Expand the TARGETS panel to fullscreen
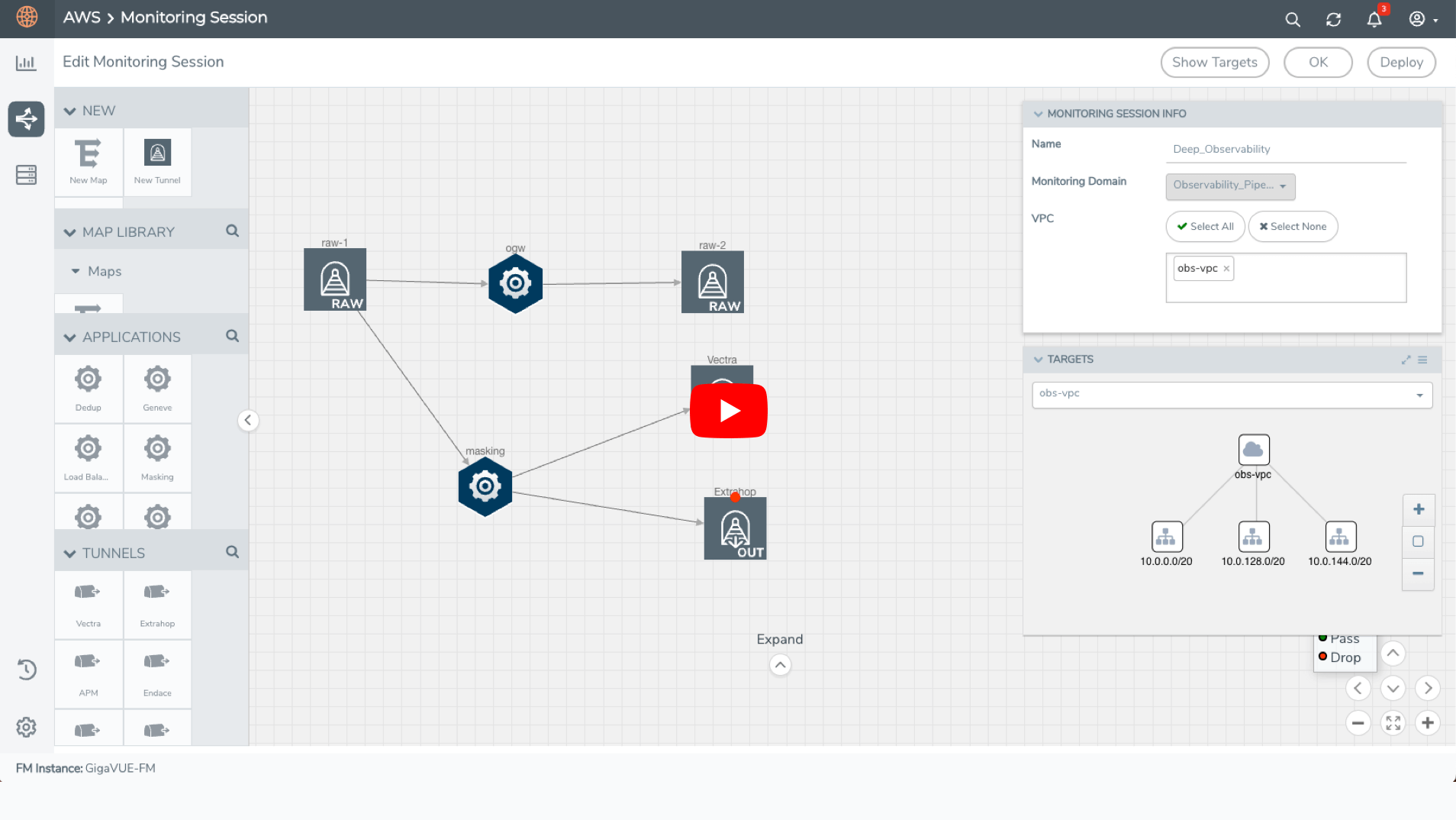Screen dimensions: 1456x820 coord(1406,360)
